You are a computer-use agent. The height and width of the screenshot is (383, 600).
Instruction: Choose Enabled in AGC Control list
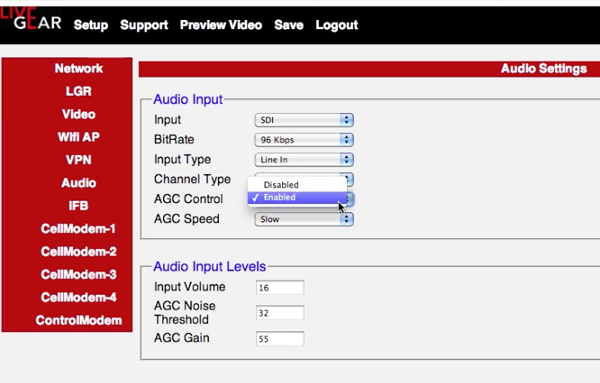(297, 197)
